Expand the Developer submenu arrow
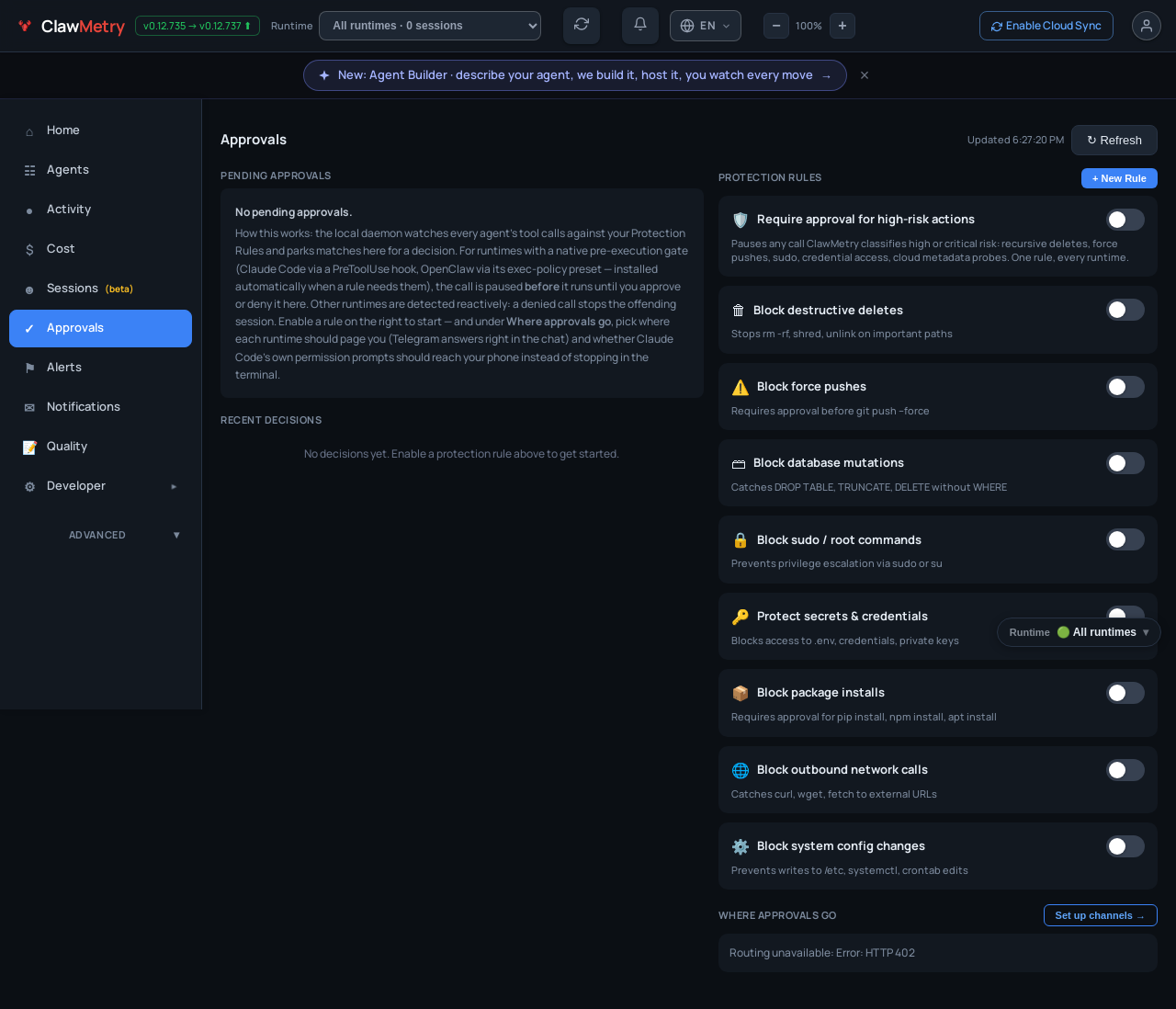Screen dimensions: 1176x1009 [174, 486]
